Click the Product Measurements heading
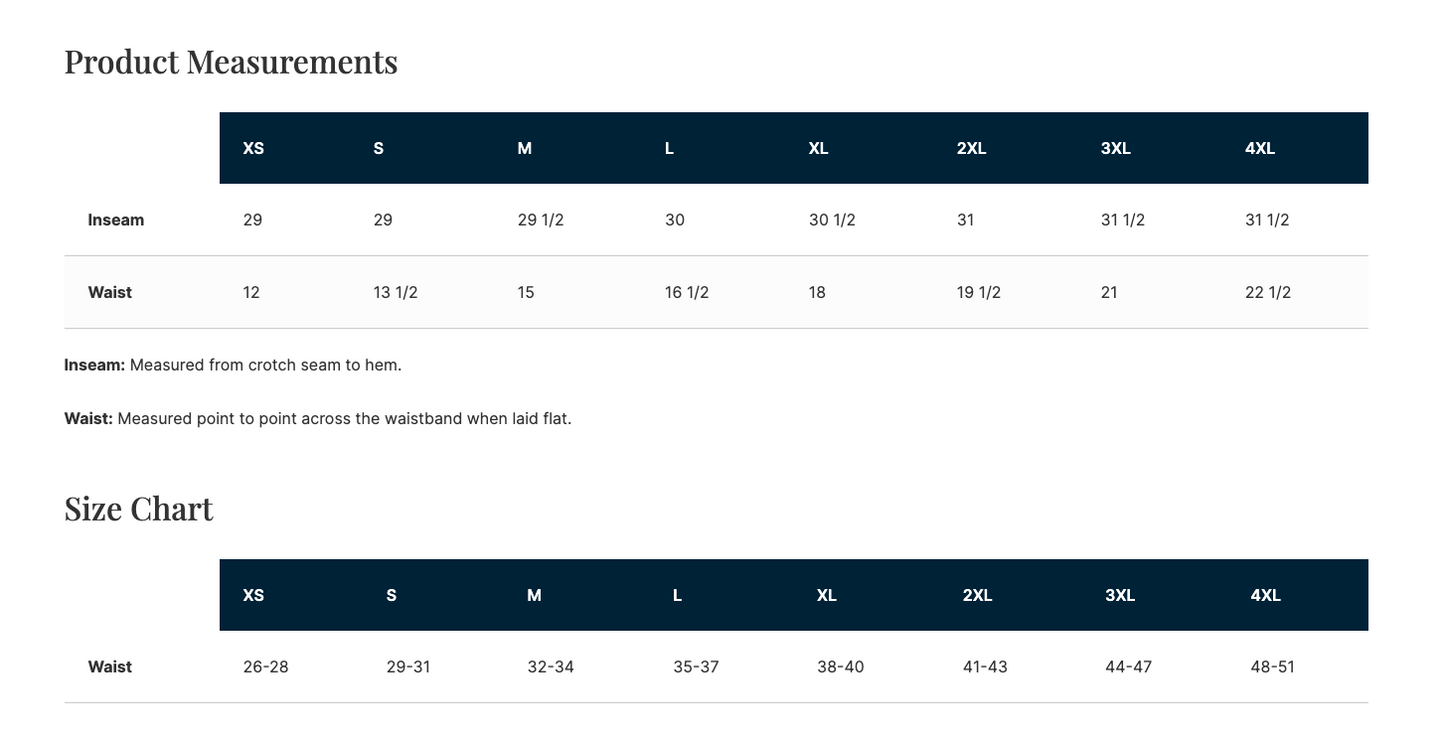The image size is (1445, 738). [231, 62]
